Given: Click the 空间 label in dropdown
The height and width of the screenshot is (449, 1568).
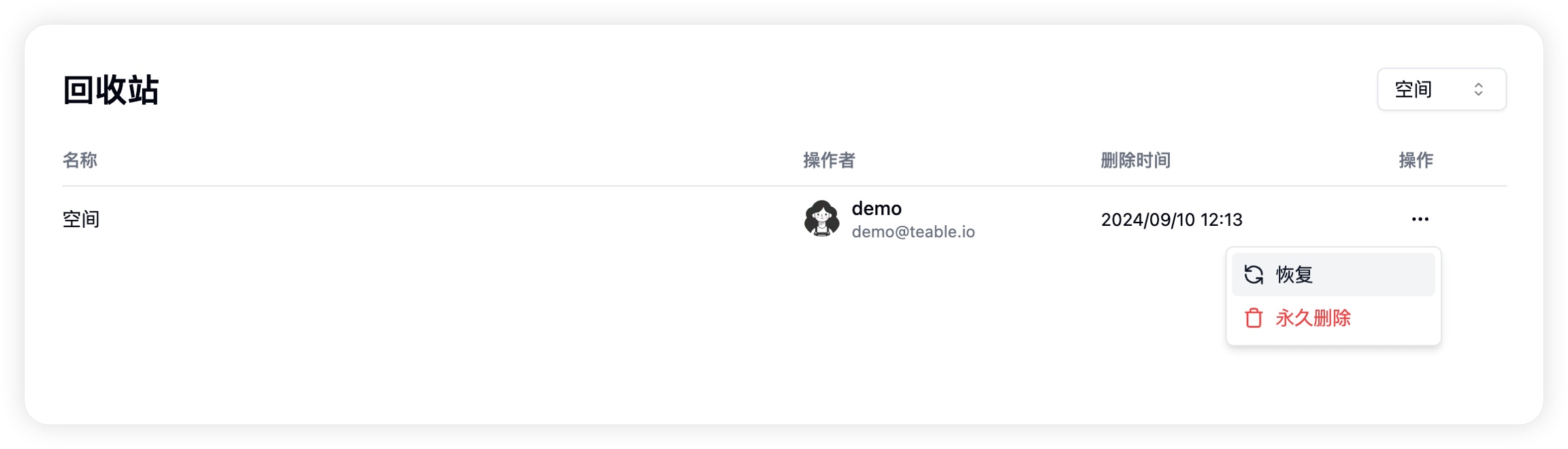Looking at the screenshot, I should pos(1414,89).
